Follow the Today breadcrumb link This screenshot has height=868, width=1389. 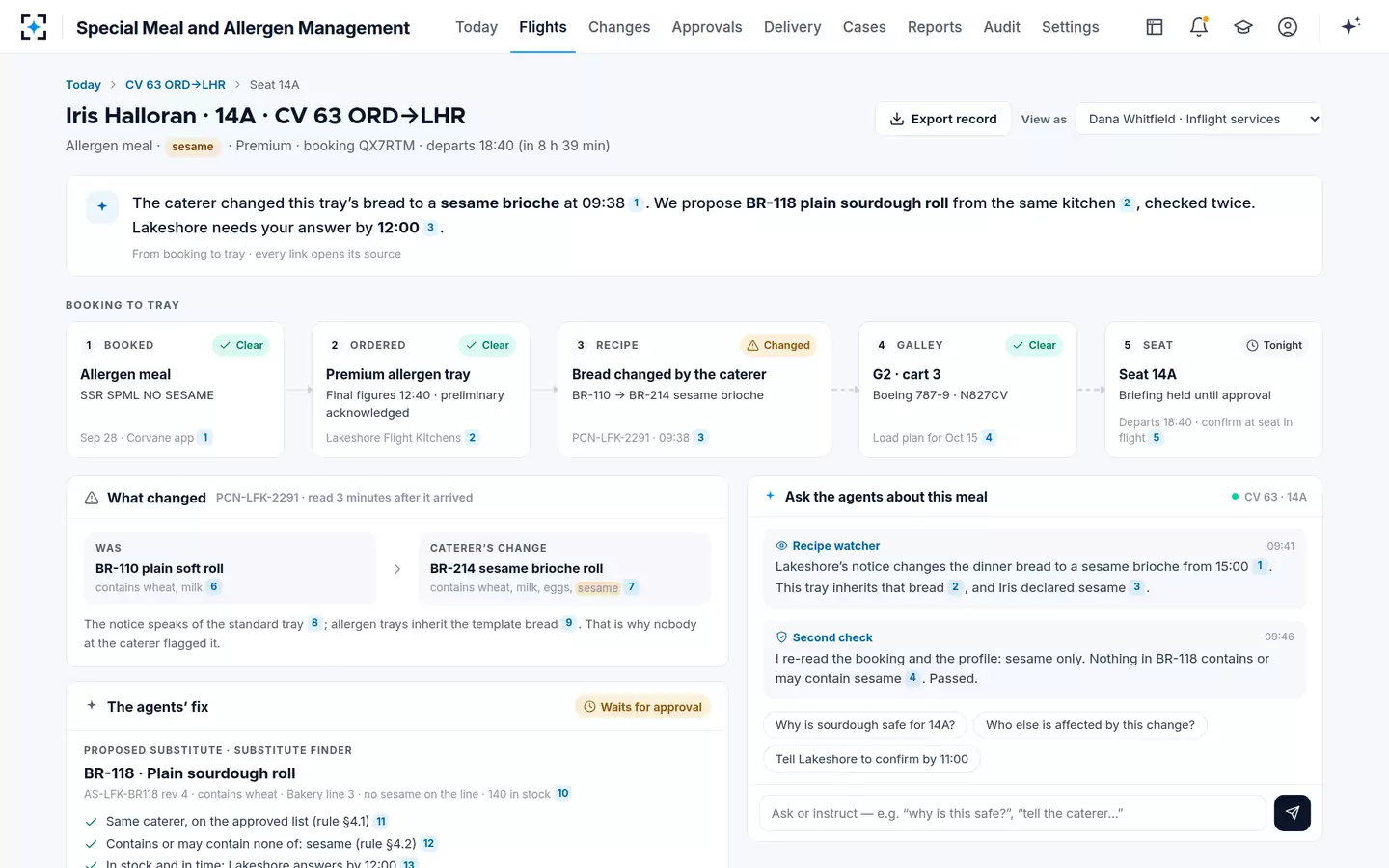point(83,85)
